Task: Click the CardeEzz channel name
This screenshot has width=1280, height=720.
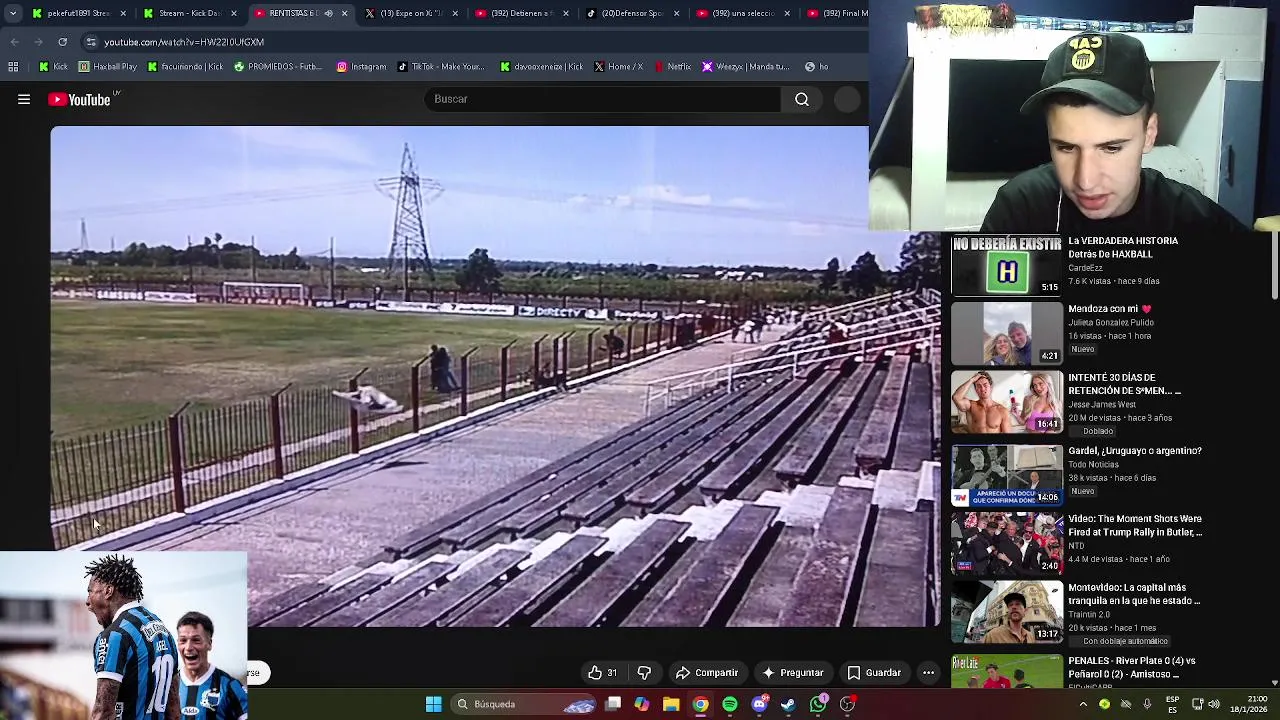Action: 1085,268
